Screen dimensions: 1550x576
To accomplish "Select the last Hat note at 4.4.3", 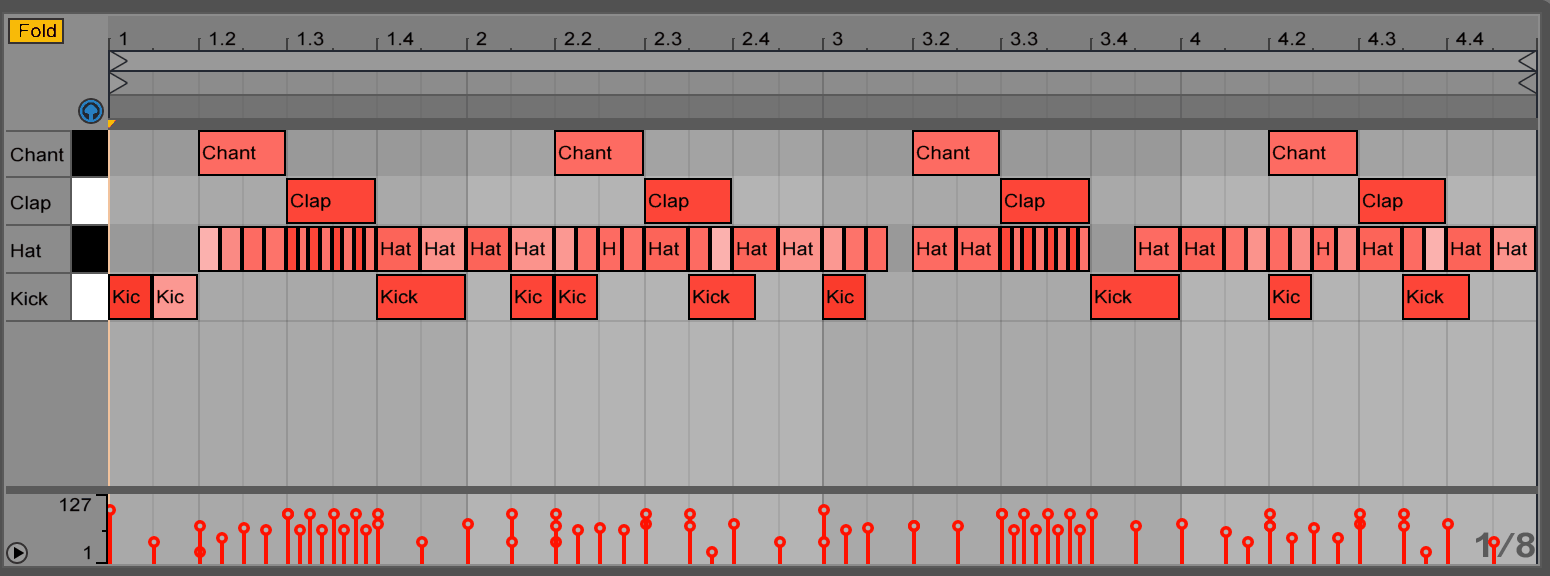I will [1513, 249].
